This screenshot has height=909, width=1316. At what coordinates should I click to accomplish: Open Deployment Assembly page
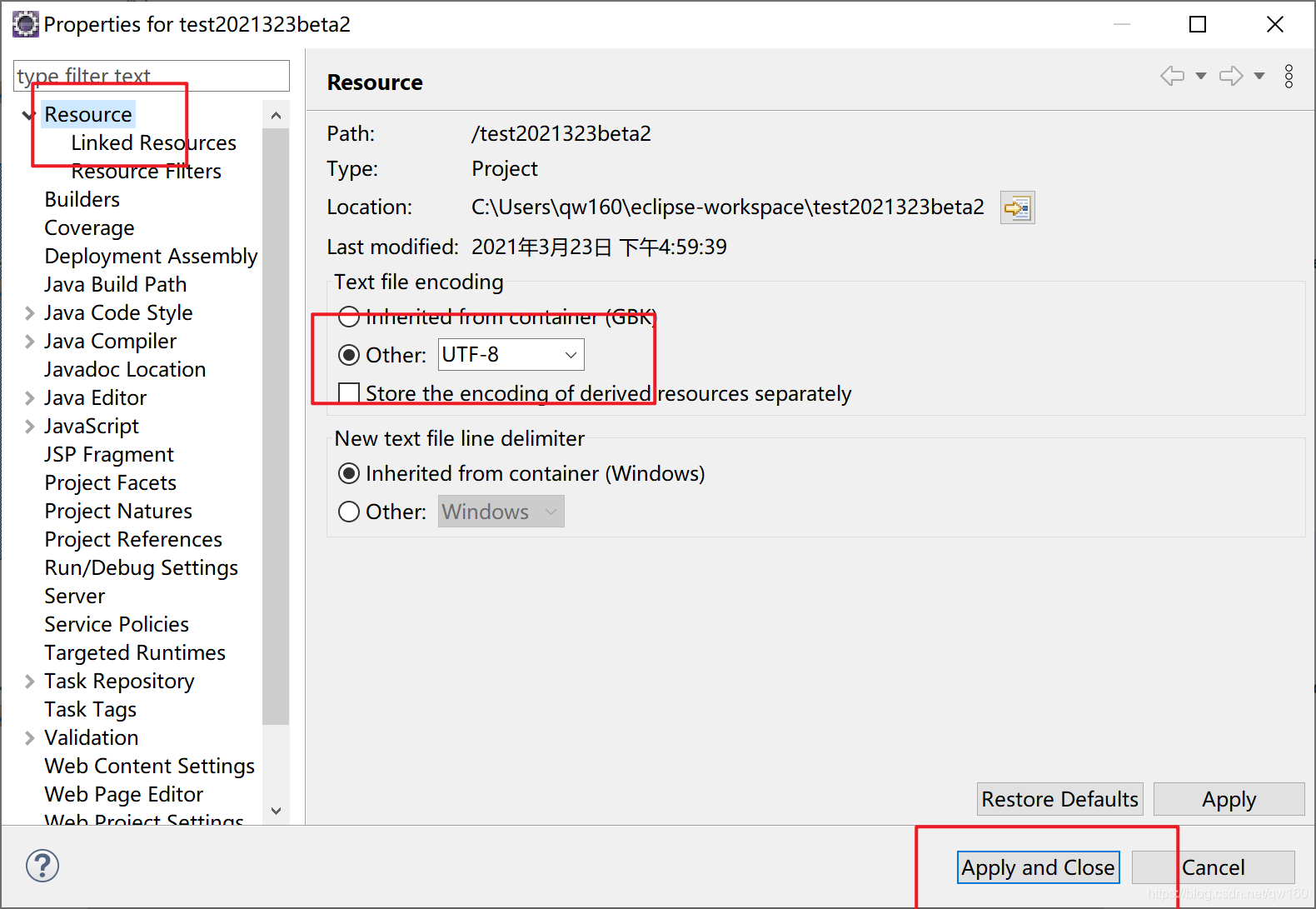(151, 256)
